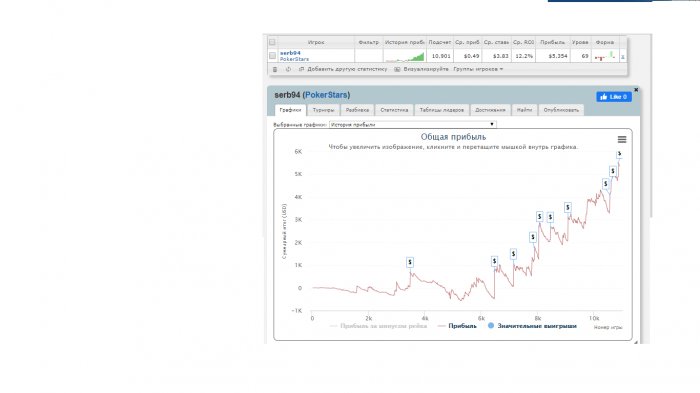Sort by the 'Ср. ROI' column header

[523, 42]
